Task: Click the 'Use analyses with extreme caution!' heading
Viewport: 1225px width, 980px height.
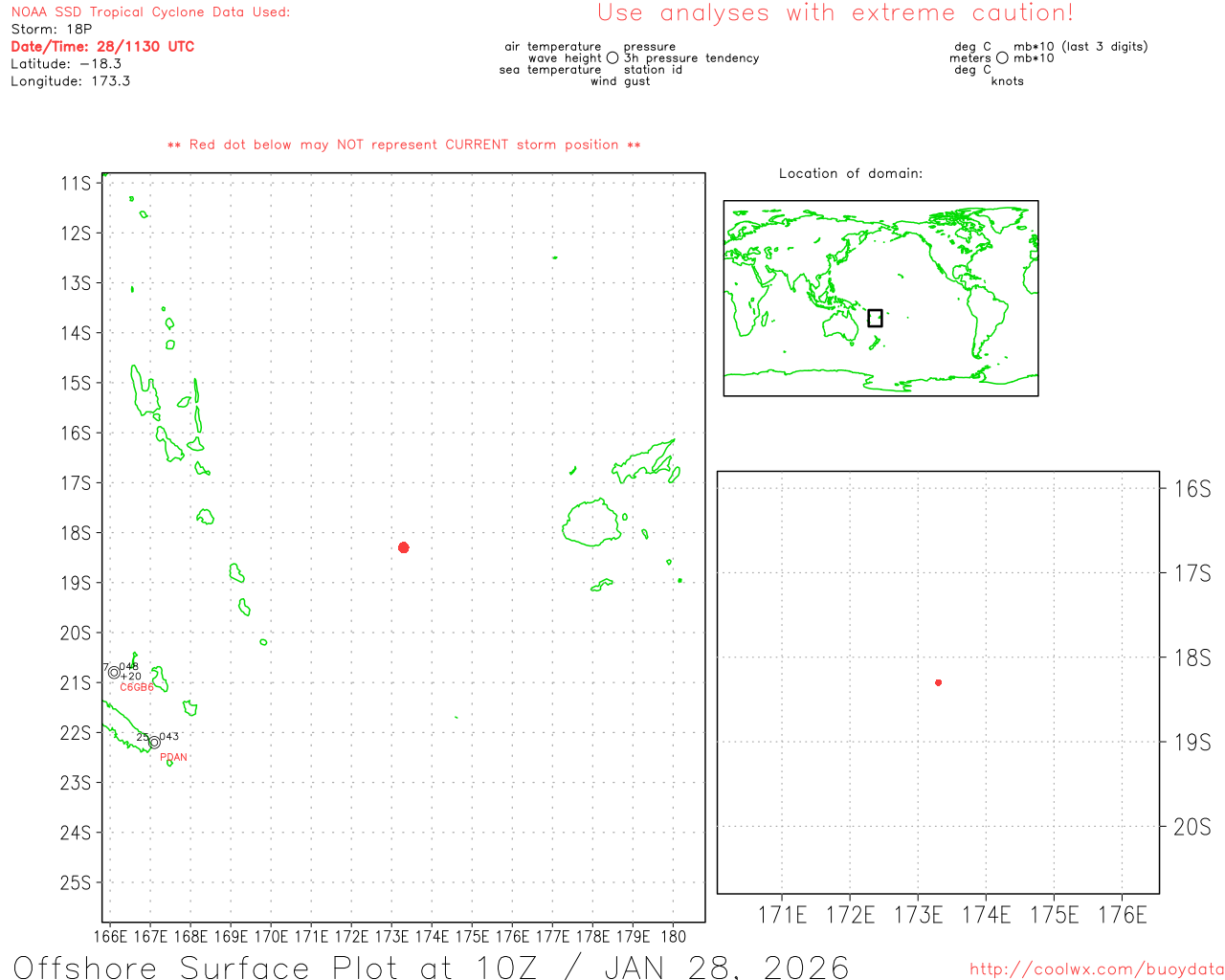Action: tap(835, 13)
